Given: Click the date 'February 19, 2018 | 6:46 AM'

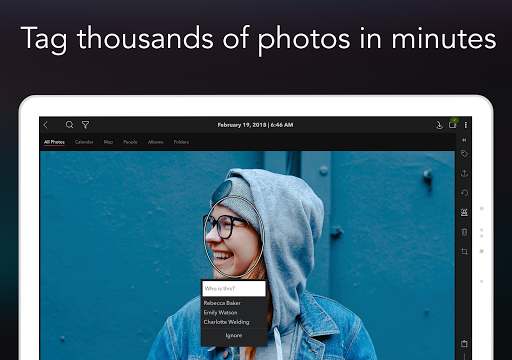Looking at the screenshot, I should pos(255,125).
